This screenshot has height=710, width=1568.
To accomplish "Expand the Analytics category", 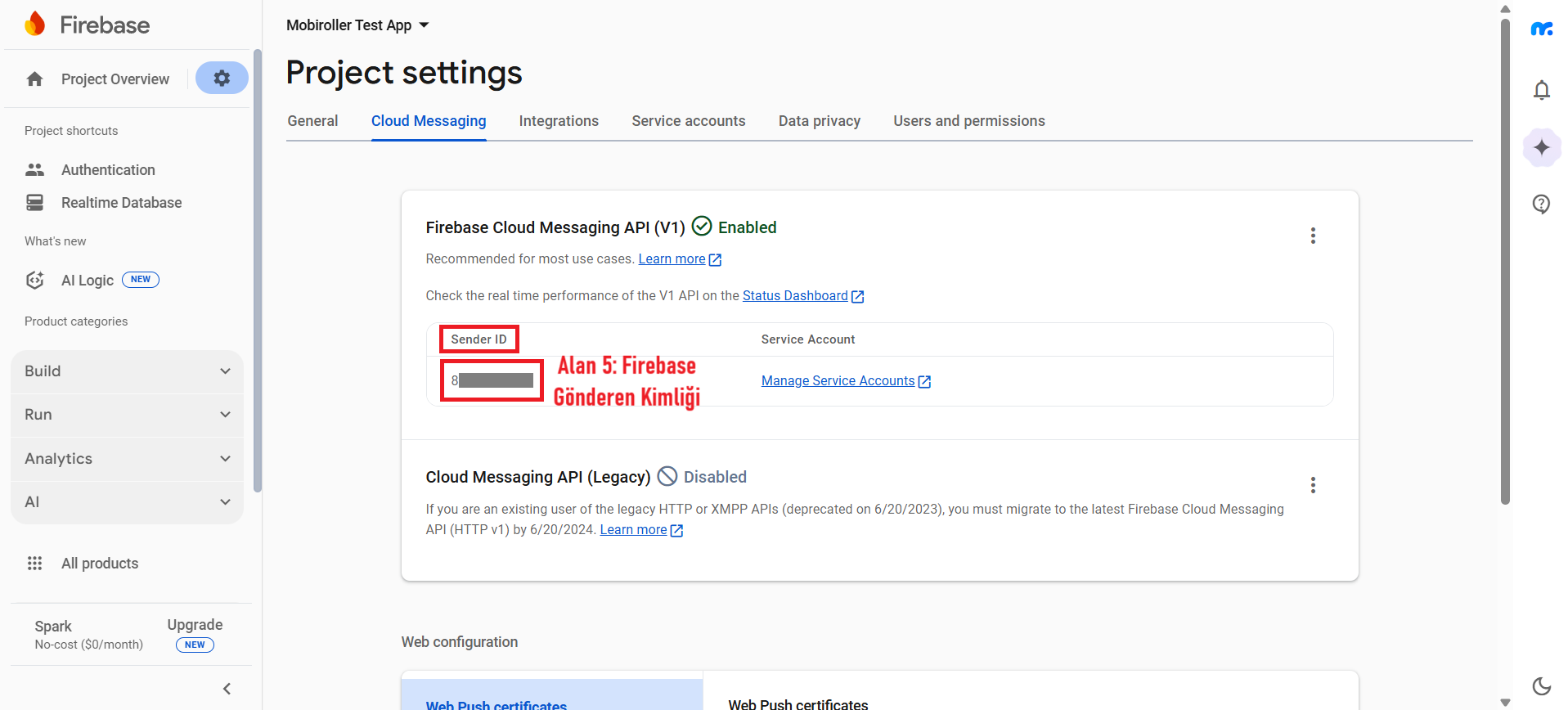I will (128, 459).
